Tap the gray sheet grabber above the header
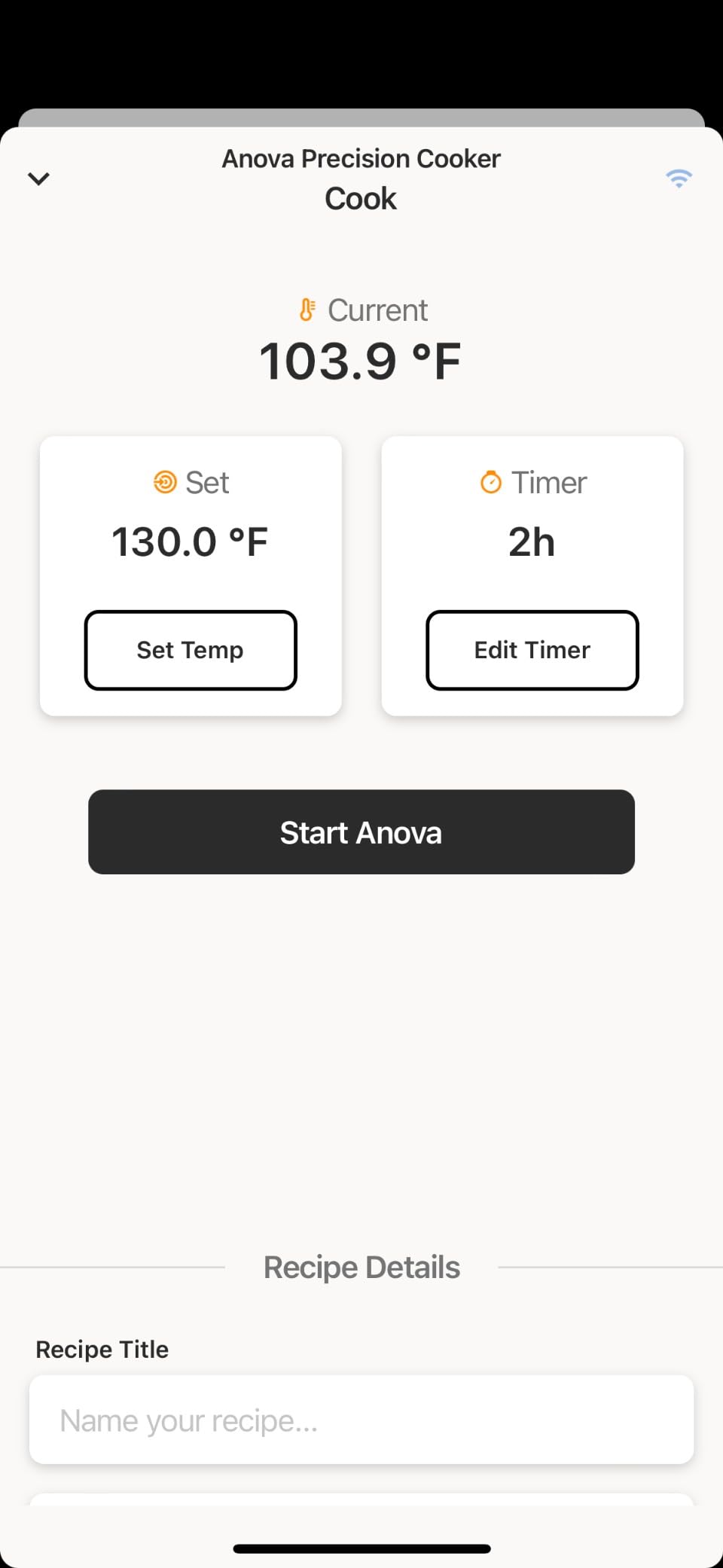 coord(361,117)
